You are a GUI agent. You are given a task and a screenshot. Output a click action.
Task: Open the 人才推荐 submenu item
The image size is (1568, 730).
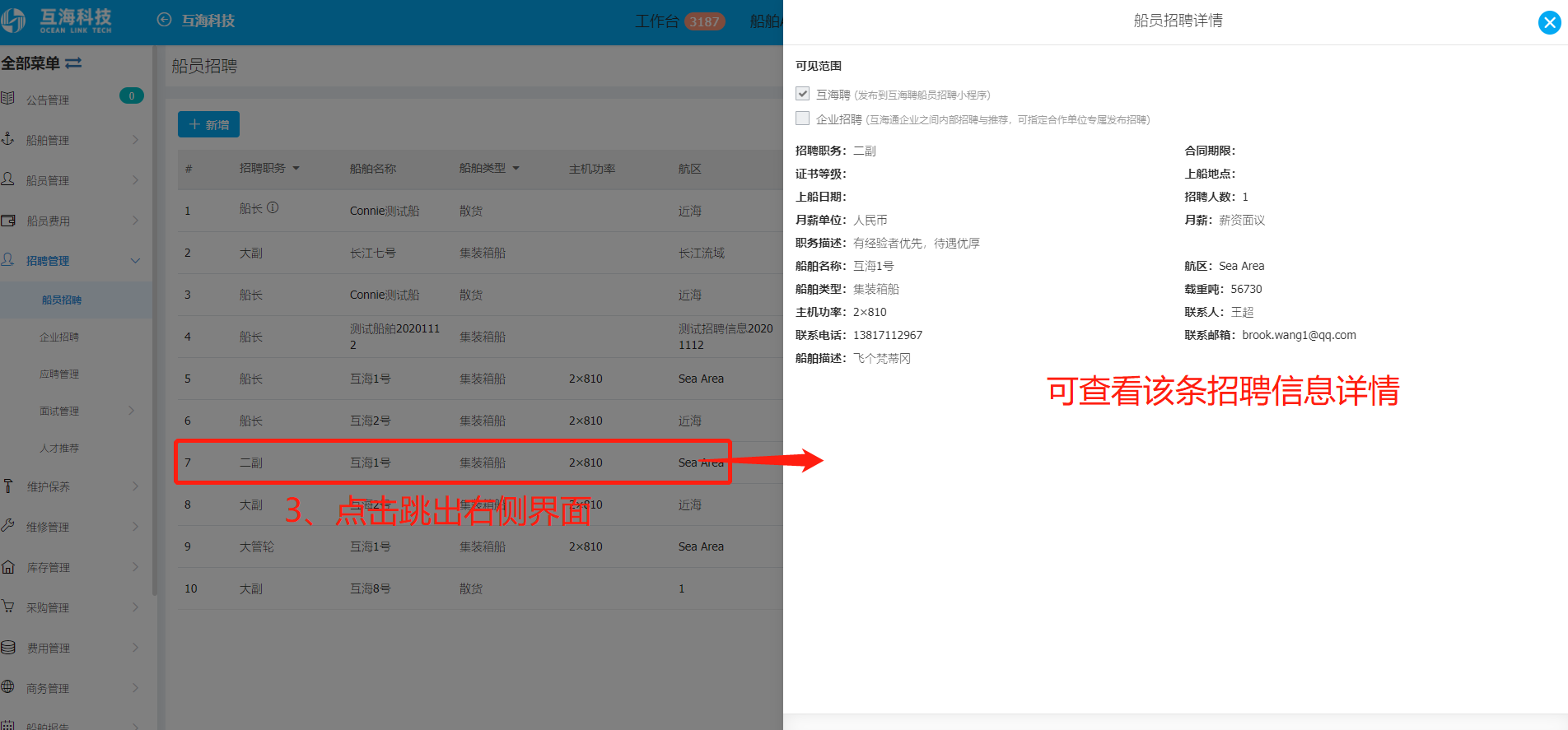59,449
